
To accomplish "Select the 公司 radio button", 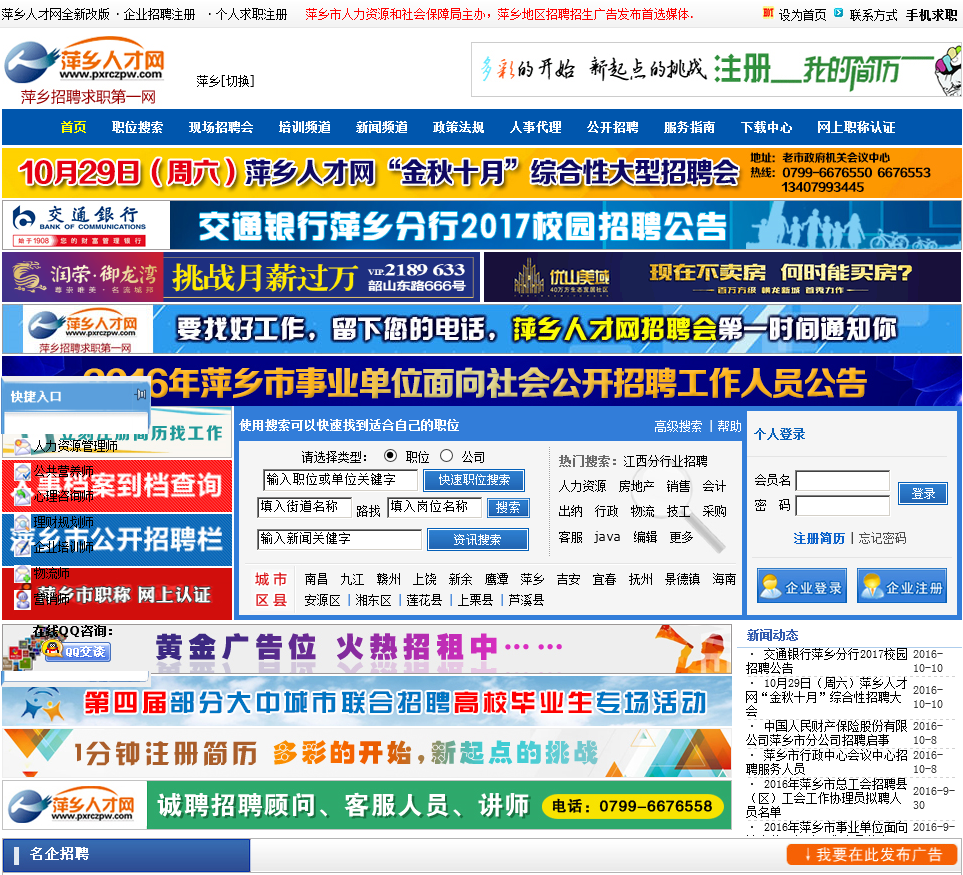I will point(446,456).
